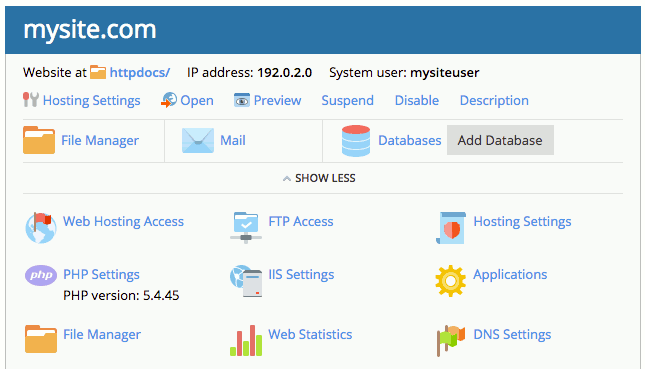Click the Applications gear icon
645x369 pixels.
tap(451, 281)
